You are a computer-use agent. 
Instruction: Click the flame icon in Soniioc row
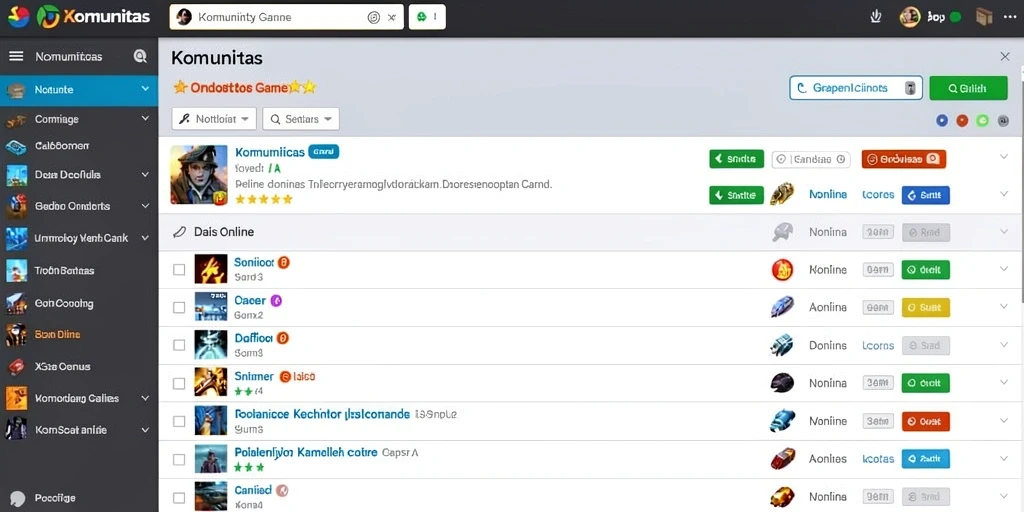(x=782, y=270)
